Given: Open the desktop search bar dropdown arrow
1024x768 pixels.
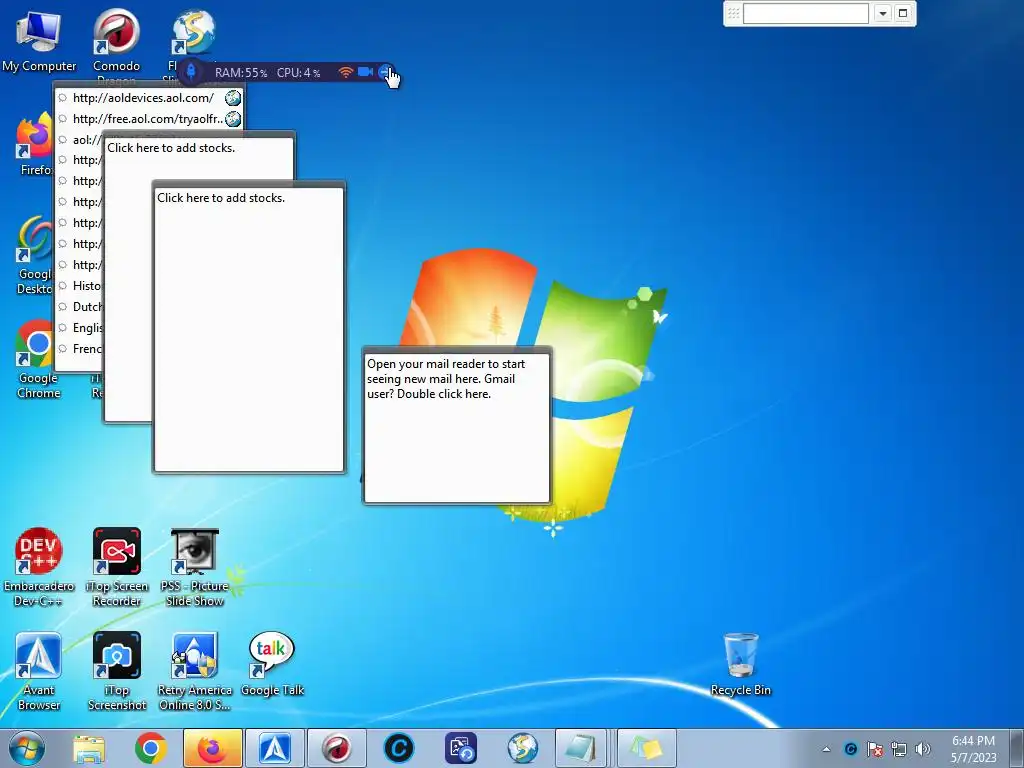Looking at the screenshot, I should (x=882, y=13).
